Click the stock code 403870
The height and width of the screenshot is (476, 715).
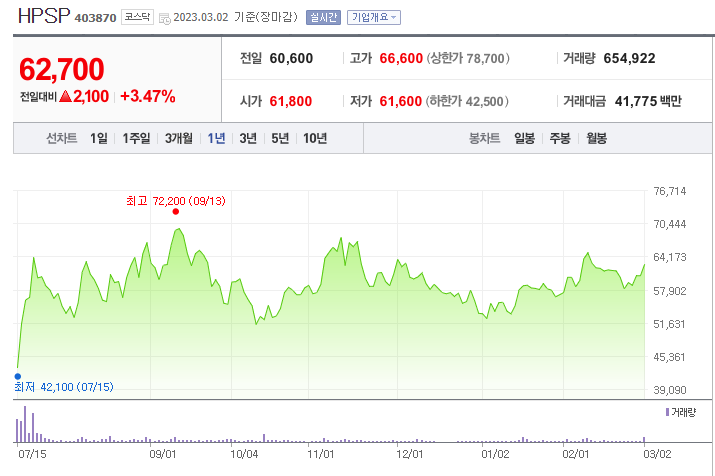[x=95, y=18]
